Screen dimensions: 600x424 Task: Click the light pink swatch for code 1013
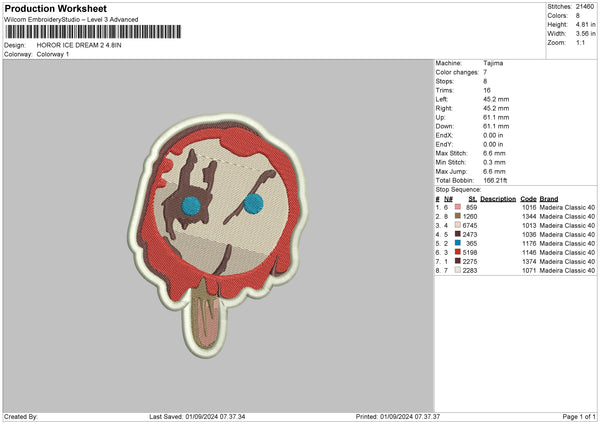tap(458, 225)
